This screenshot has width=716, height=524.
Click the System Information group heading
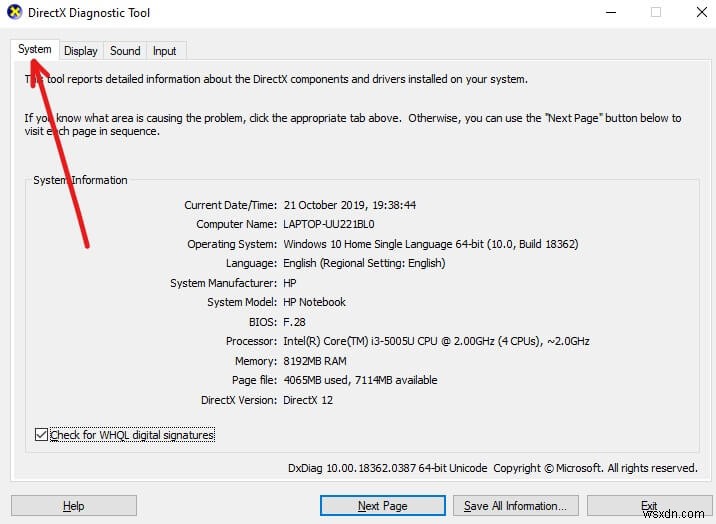80,180
